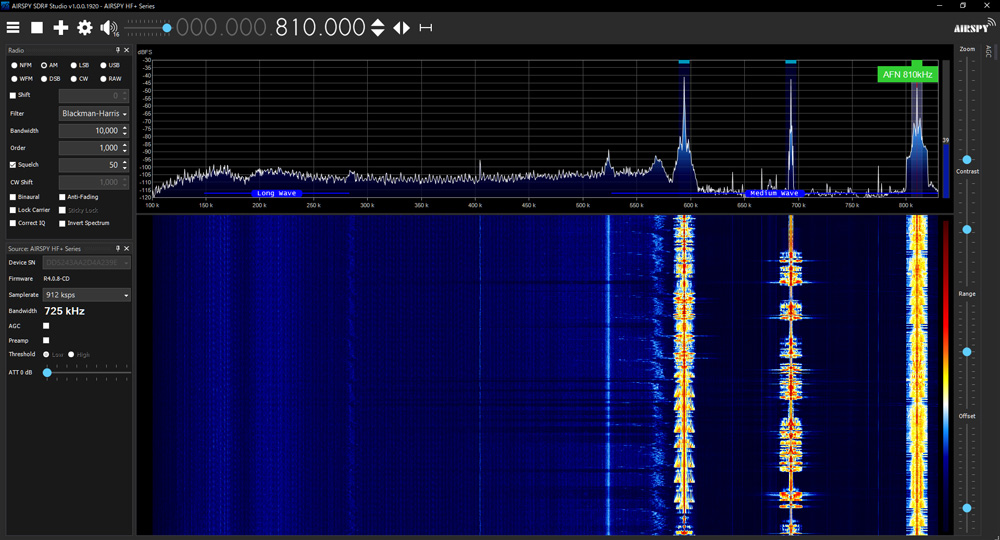
Task: Enable the Shift checkbox
Action: (x=13, y=95)
